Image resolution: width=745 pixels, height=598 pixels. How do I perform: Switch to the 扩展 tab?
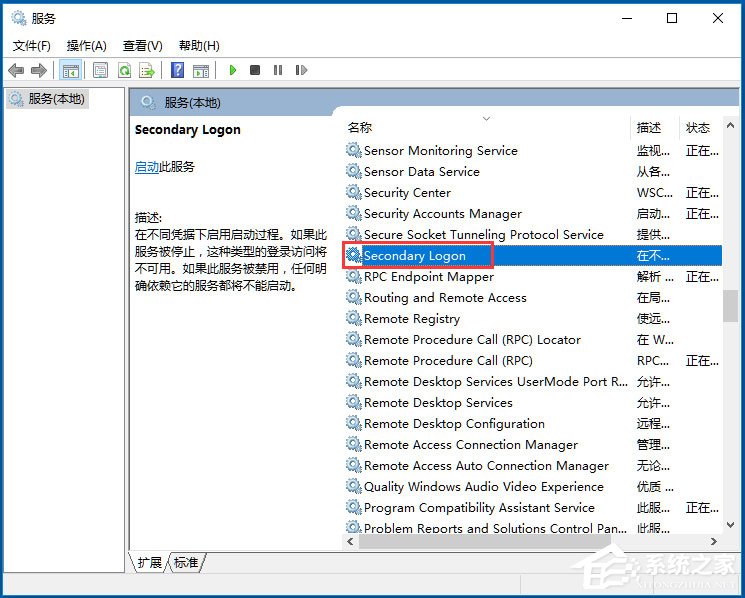click(x=149, y=563)
